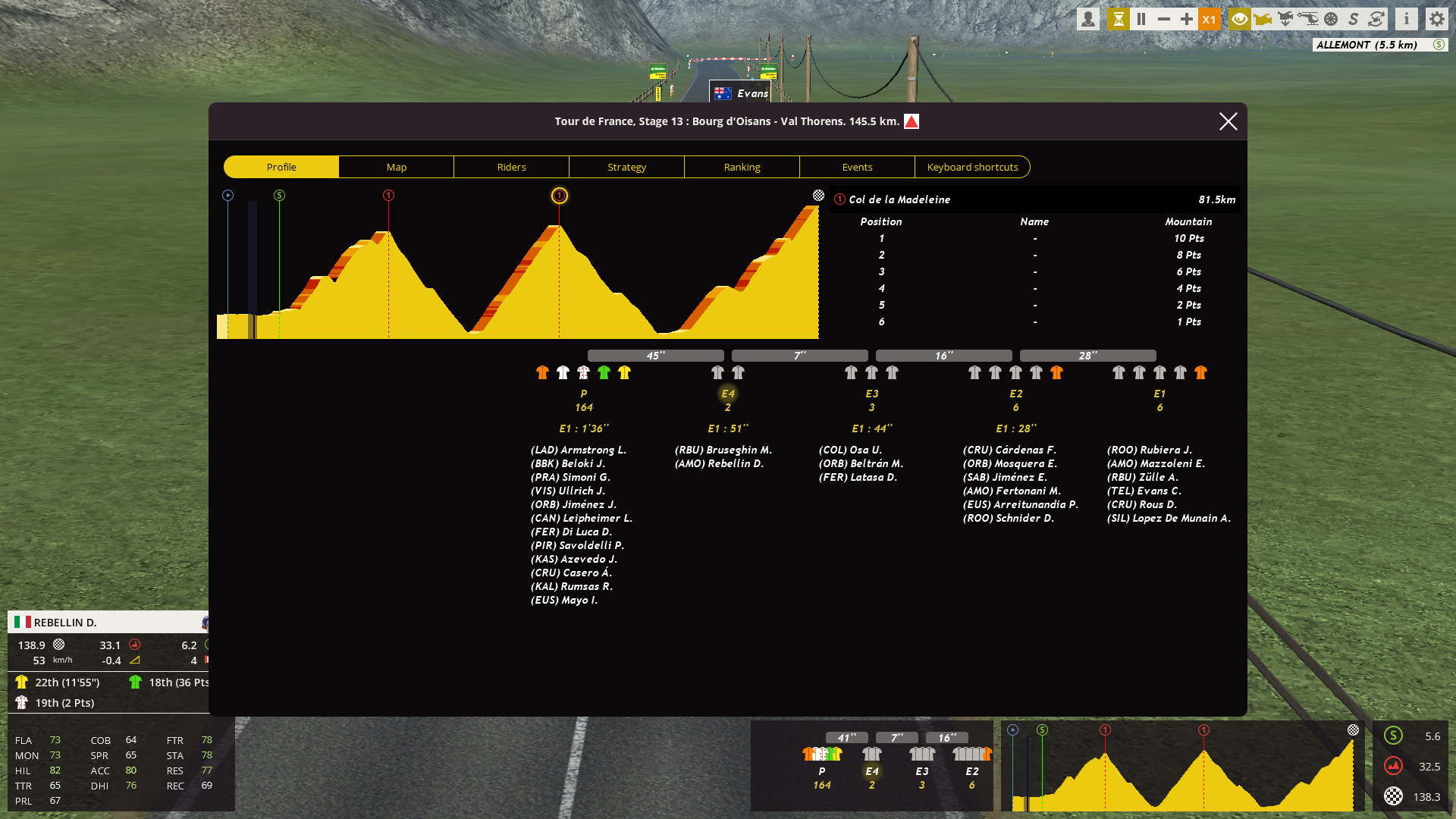The image size is (1456, 819).
Task: Increase game speed with plus button
Action: (x=1187, y=19)
